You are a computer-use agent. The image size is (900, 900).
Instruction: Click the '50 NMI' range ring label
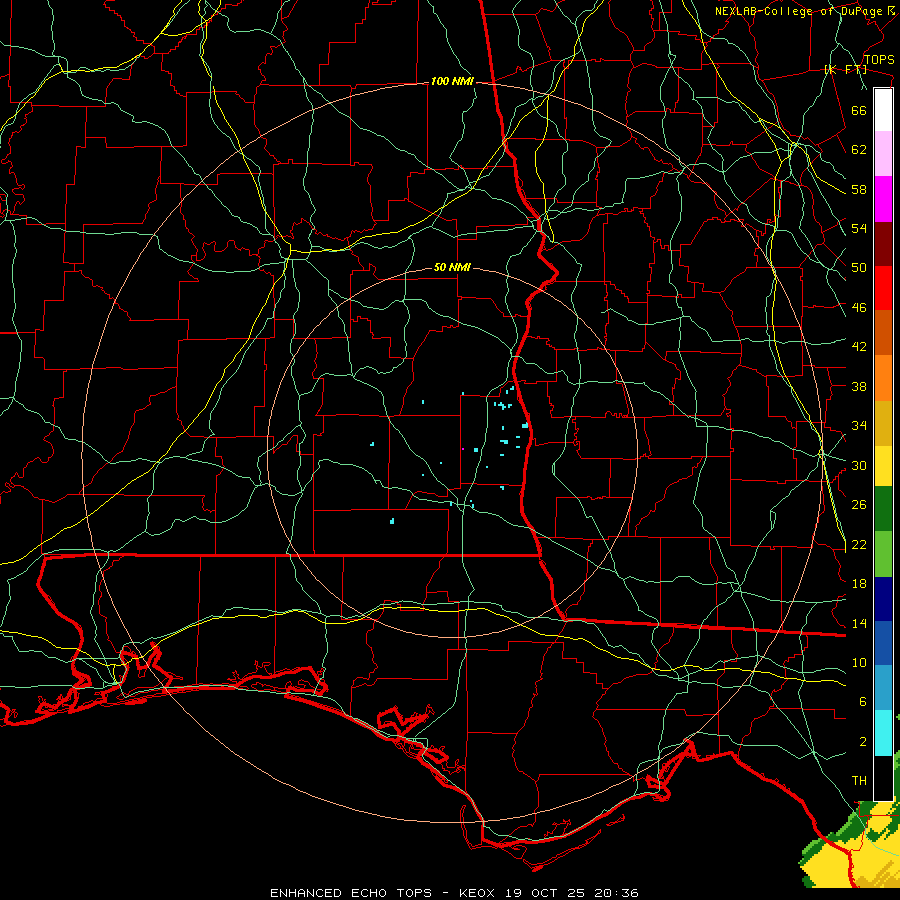tap(452, 267)
